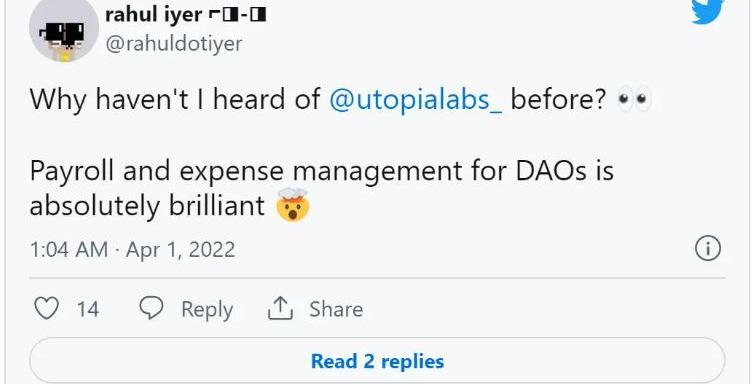Click the share upload arrow icon
The height and width of the screenshot is (384, 756).
tap(280, 308)
